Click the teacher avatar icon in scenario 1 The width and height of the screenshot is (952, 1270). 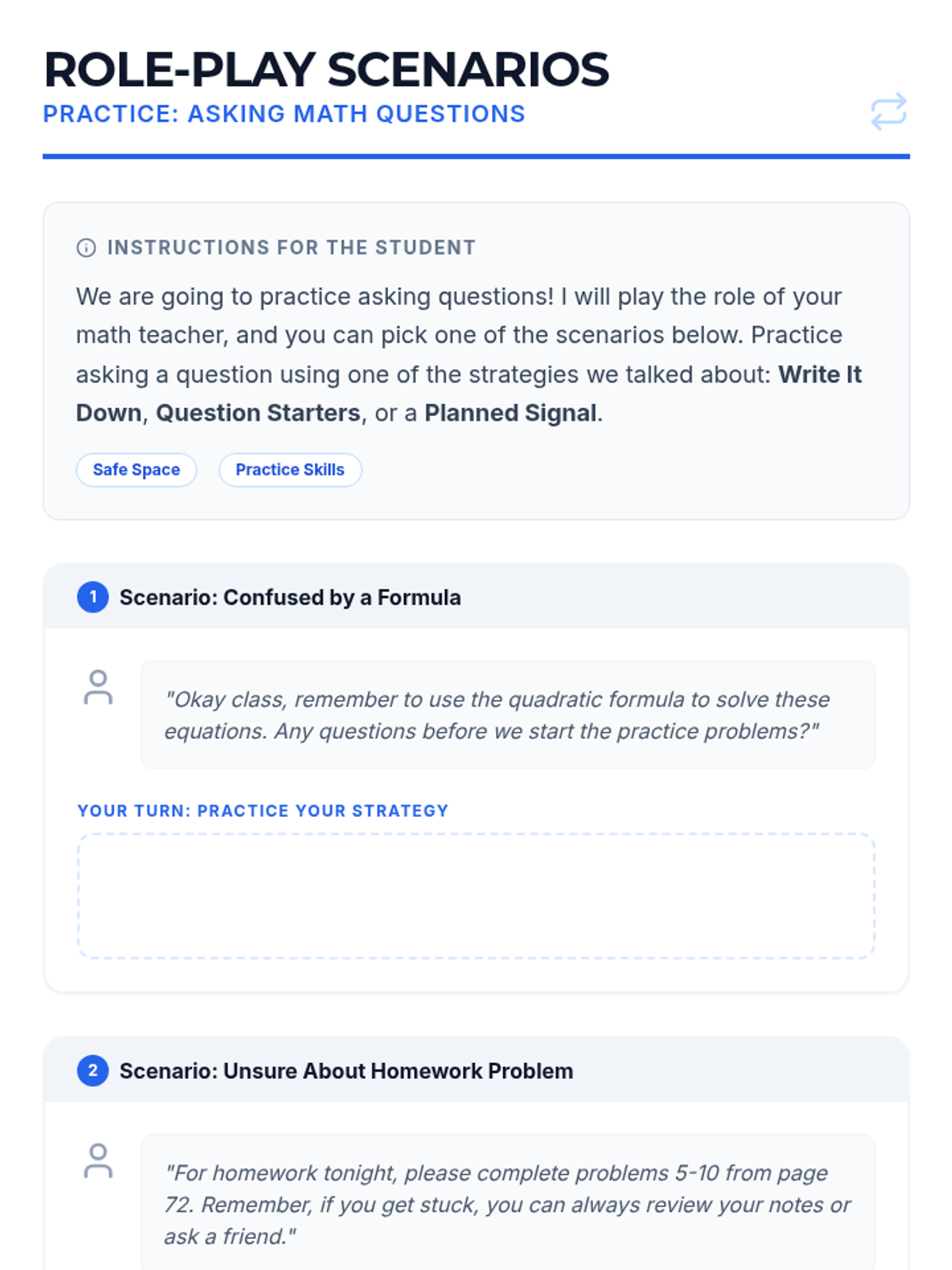coord(98,687)
